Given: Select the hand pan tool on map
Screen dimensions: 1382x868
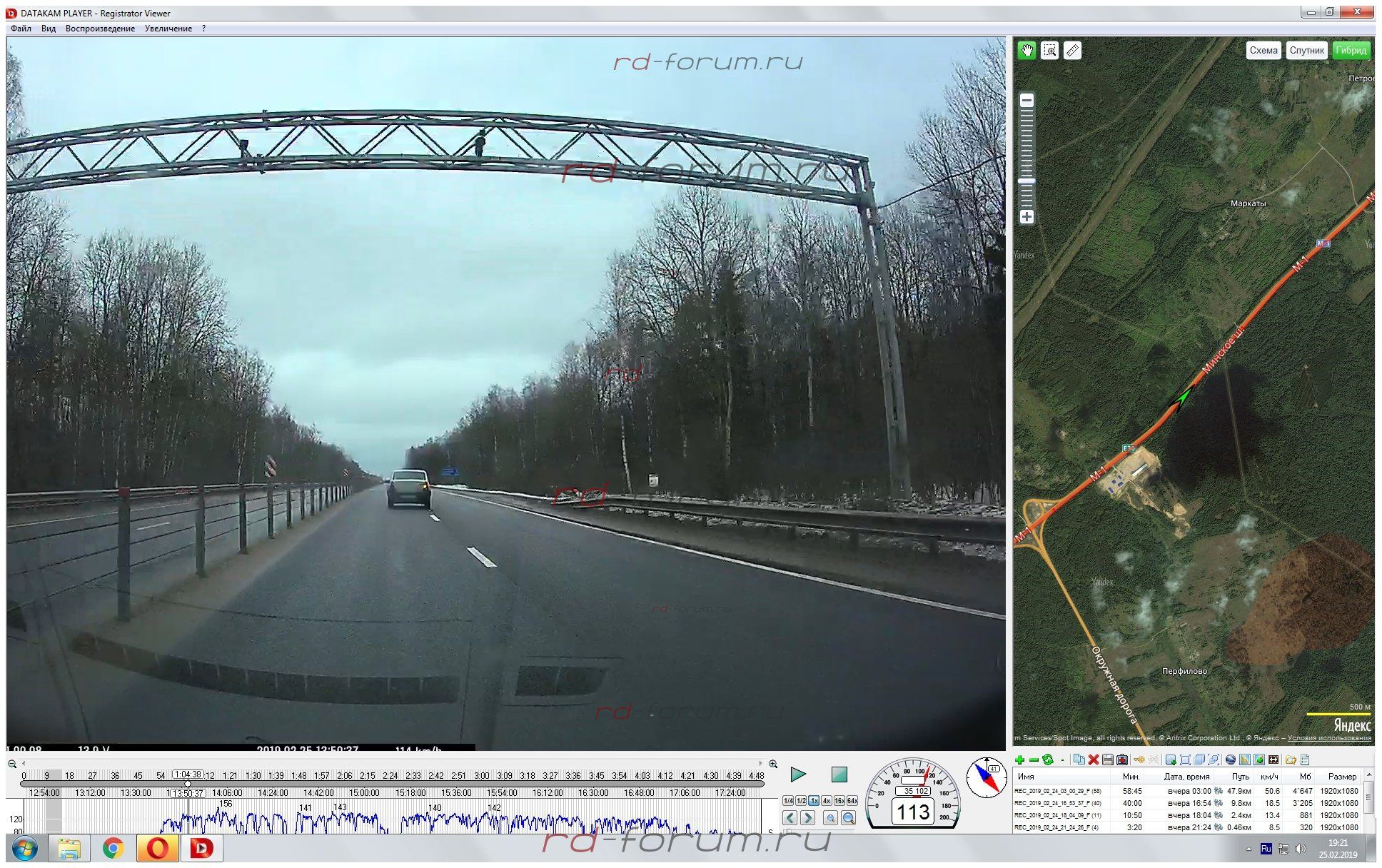Looking at the screenshot, I should pos(1027,51).
